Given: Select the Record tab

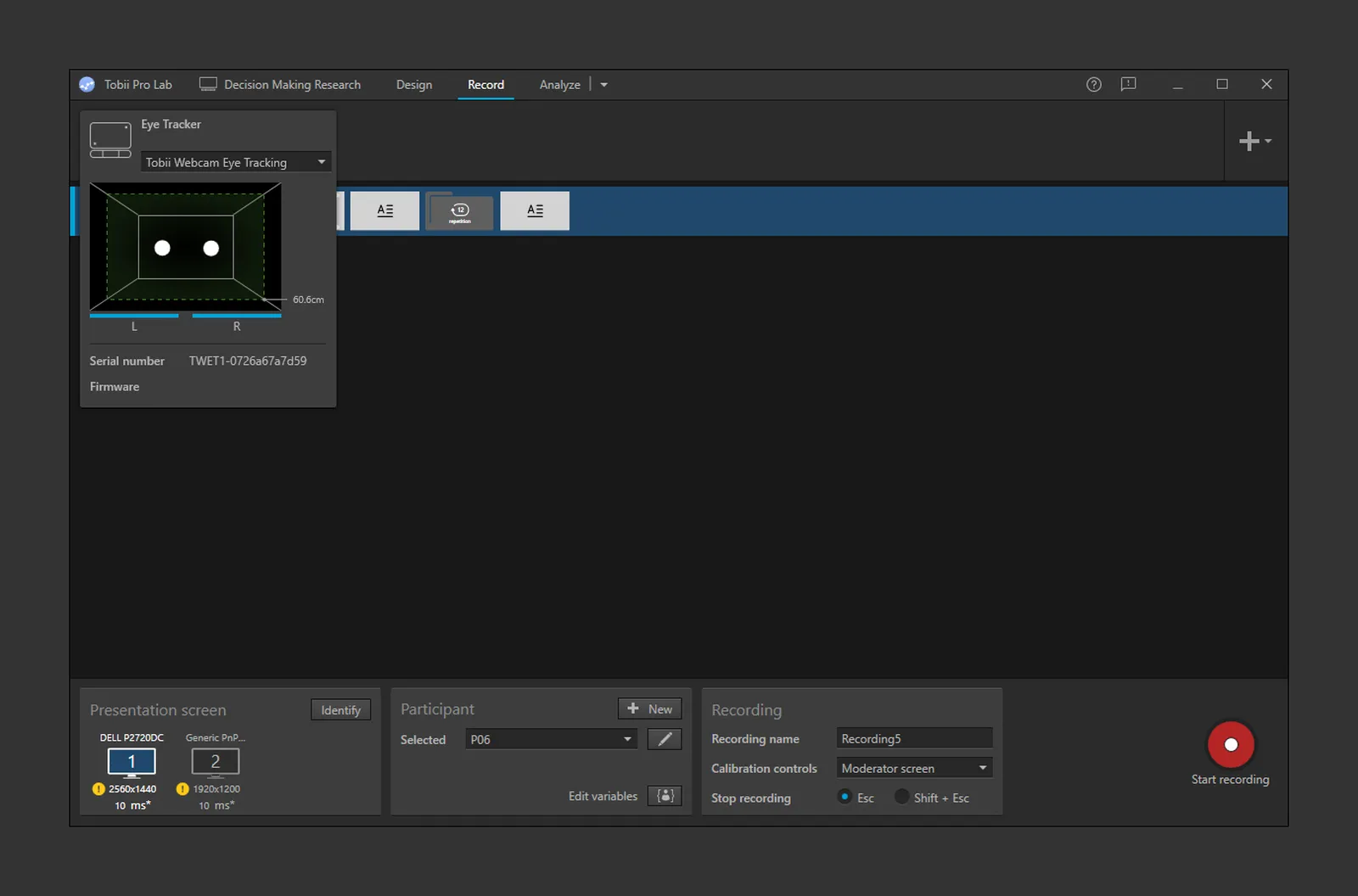Looking at the screenshot, I should coord(485,85).
